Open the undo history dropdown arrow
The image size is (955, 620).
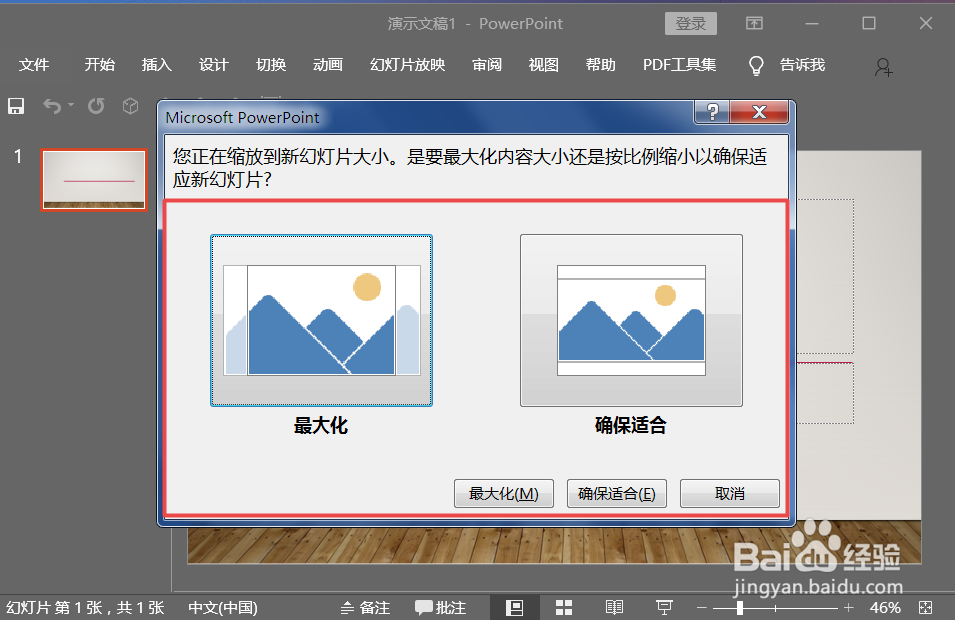(71, 105)
